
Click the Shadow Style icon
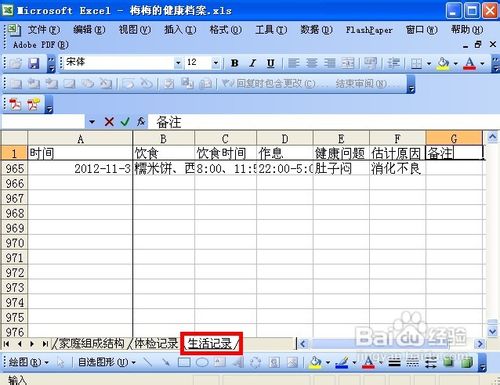[x=449, y=362]
